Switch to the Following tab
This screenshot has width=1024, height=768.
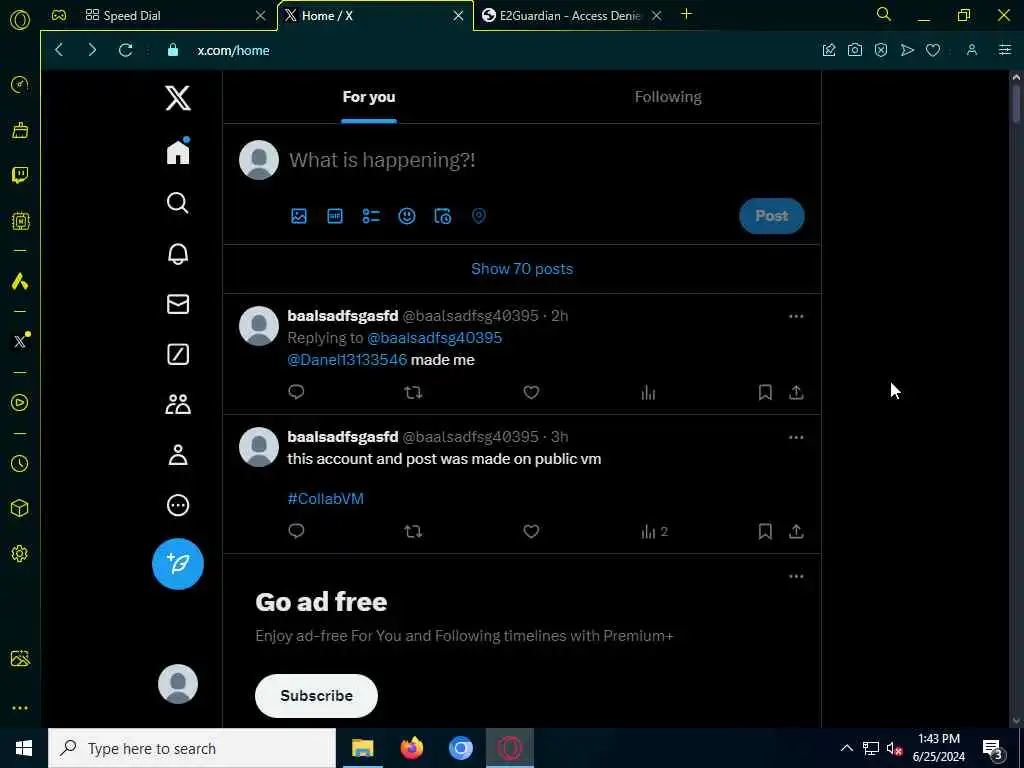pos(667,97)
